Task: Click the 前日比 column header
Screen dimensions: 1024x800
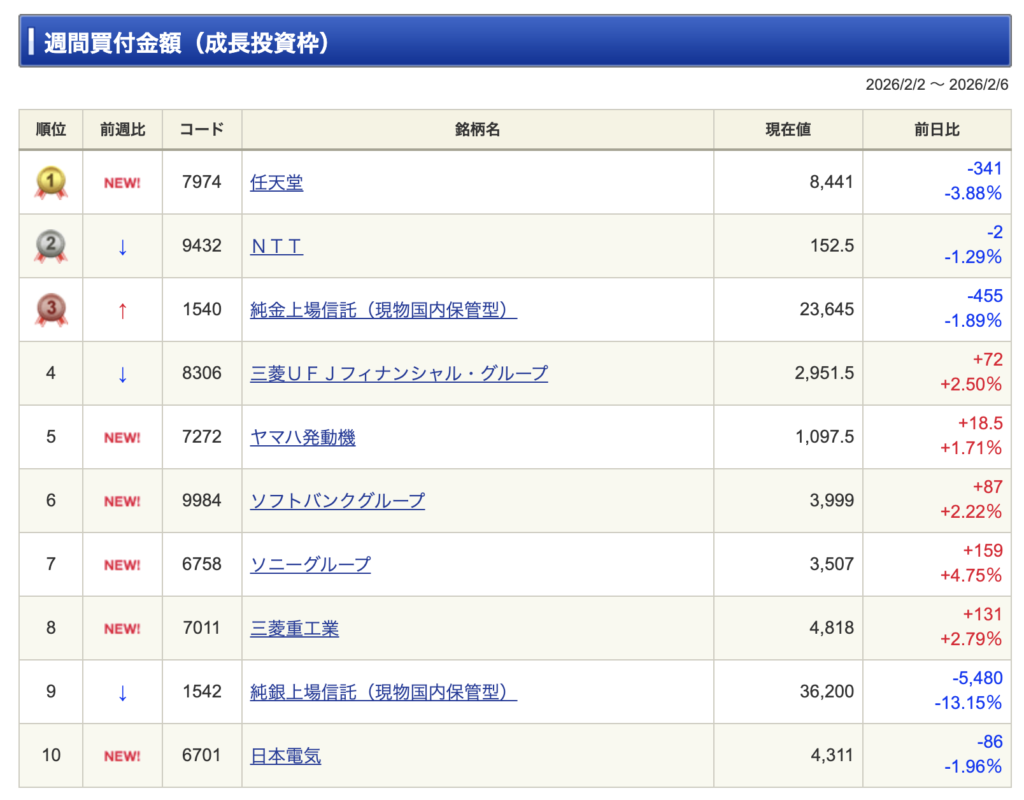Action: point(937,130)
